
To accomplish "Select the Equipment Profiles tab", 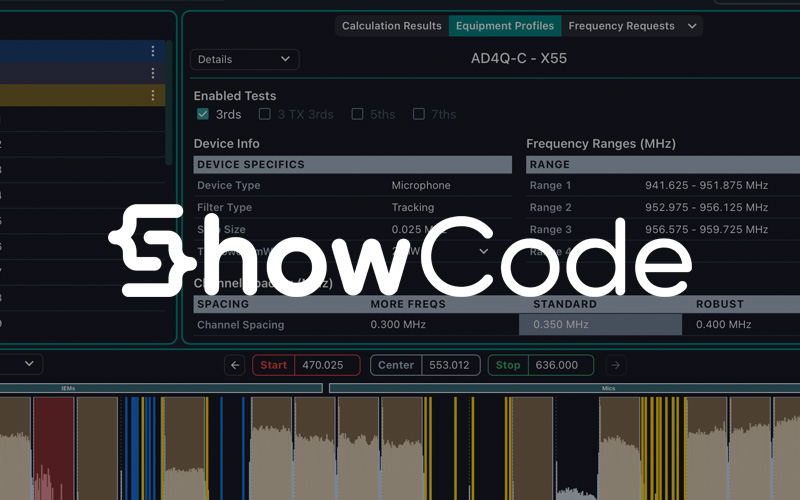I will tap(505, 26).
